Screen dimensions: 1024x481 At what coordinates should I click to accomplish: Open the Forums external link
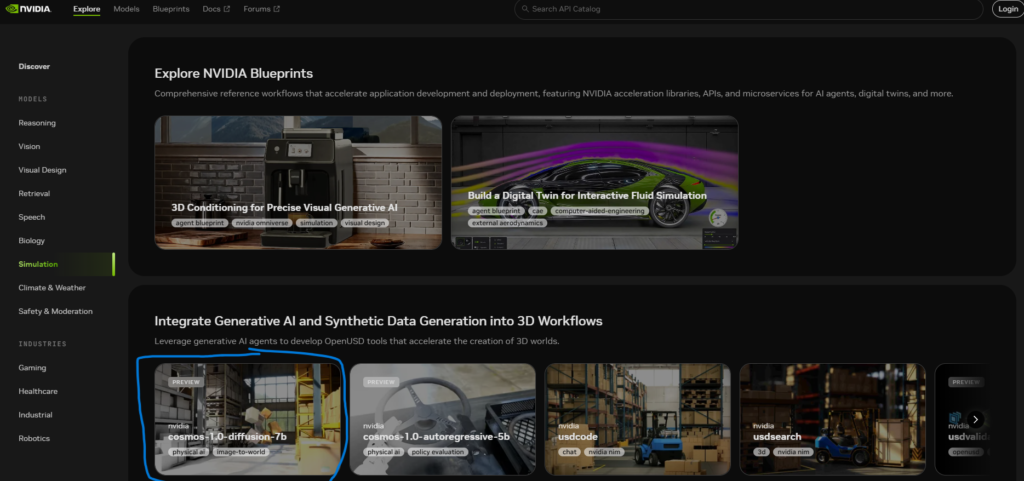coord(263,9)
